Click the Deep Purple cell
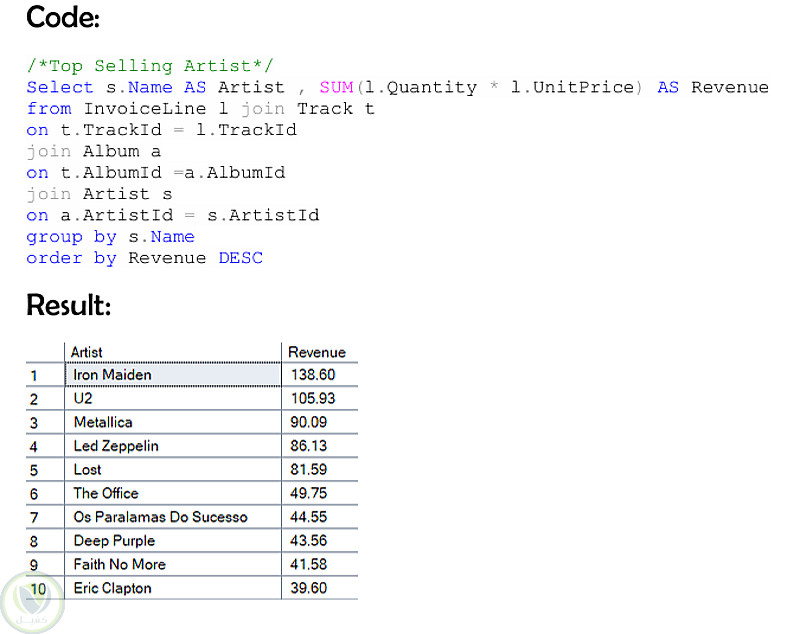Viewport: 800px width, 634px height. pos(173,541)
